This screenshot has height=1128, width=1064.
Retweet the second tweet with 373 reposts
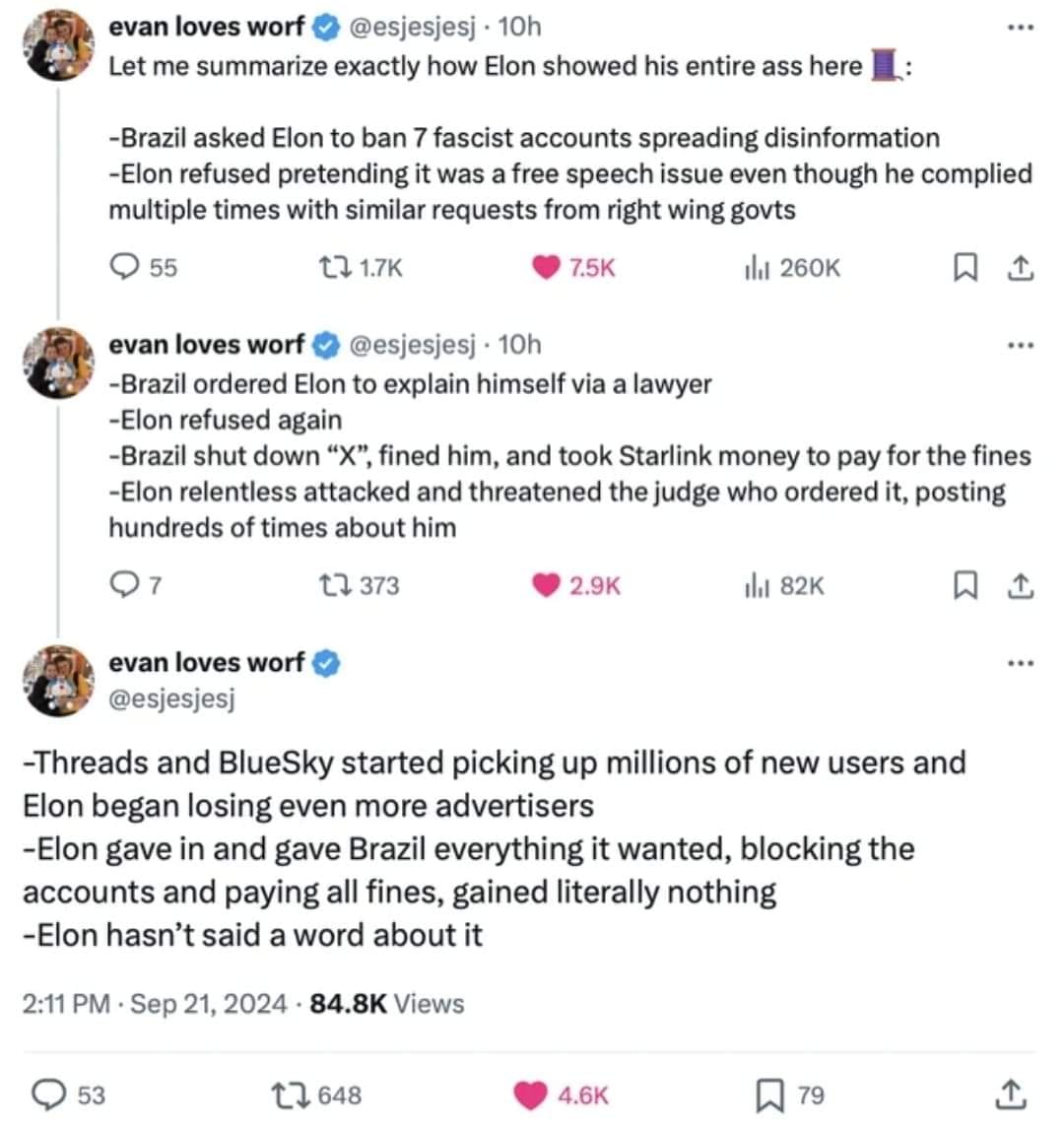tap(330, 586)
